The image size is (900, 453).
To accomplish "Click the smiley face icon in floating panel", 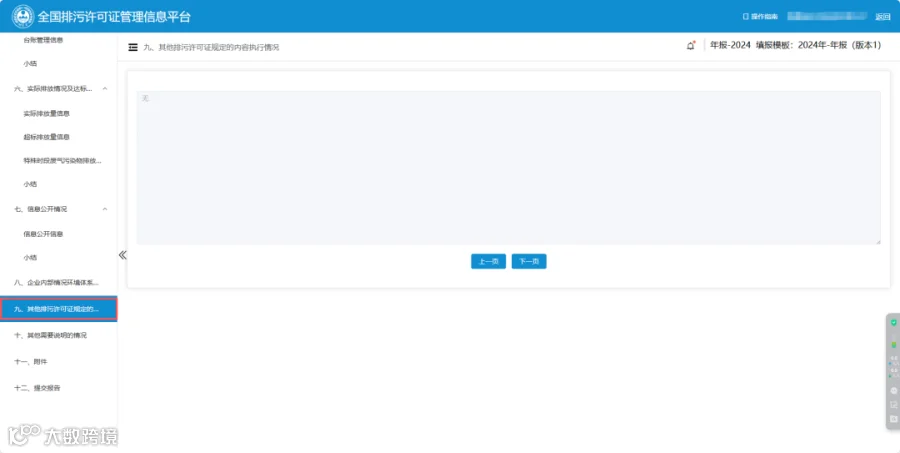I will pyautogui.click(x=894, y=390).
